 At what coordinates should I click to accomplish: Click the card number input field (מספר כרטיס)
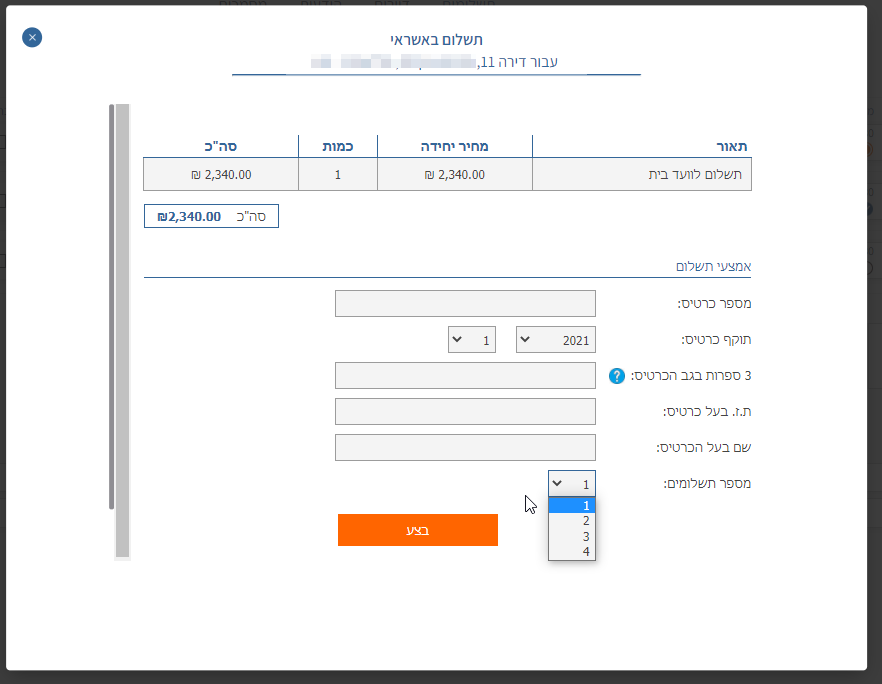pyautogui.click(x=465, y=304)
